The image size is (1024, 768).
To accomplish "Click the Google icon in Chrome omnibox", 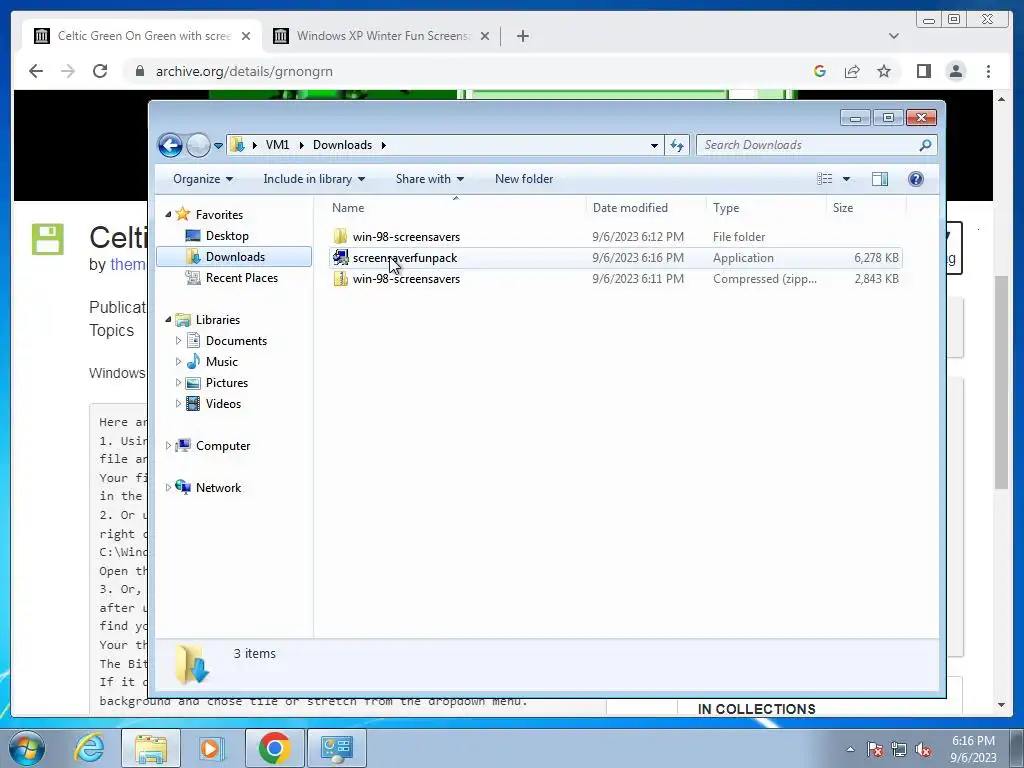I will tap(820, 71).
